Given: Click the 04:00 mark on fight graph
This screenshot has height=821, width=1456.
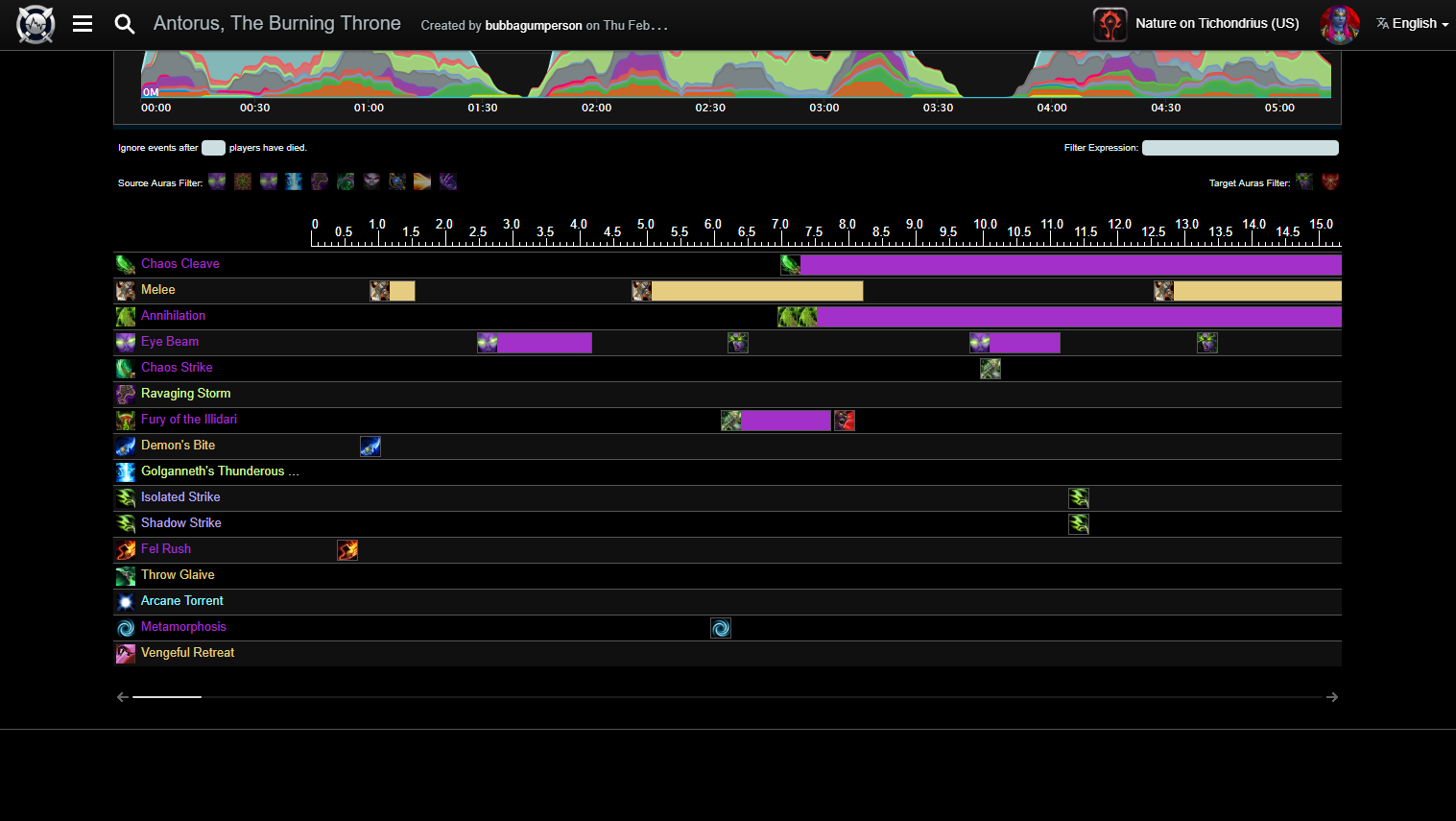Looking at the screenshot, I should 1052,108.
